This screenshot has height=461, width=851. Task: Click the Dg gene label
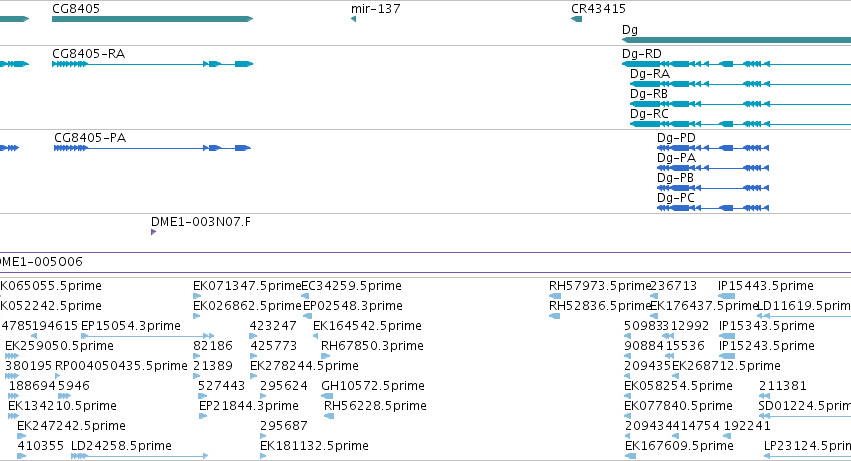click(x=630, y=30)
